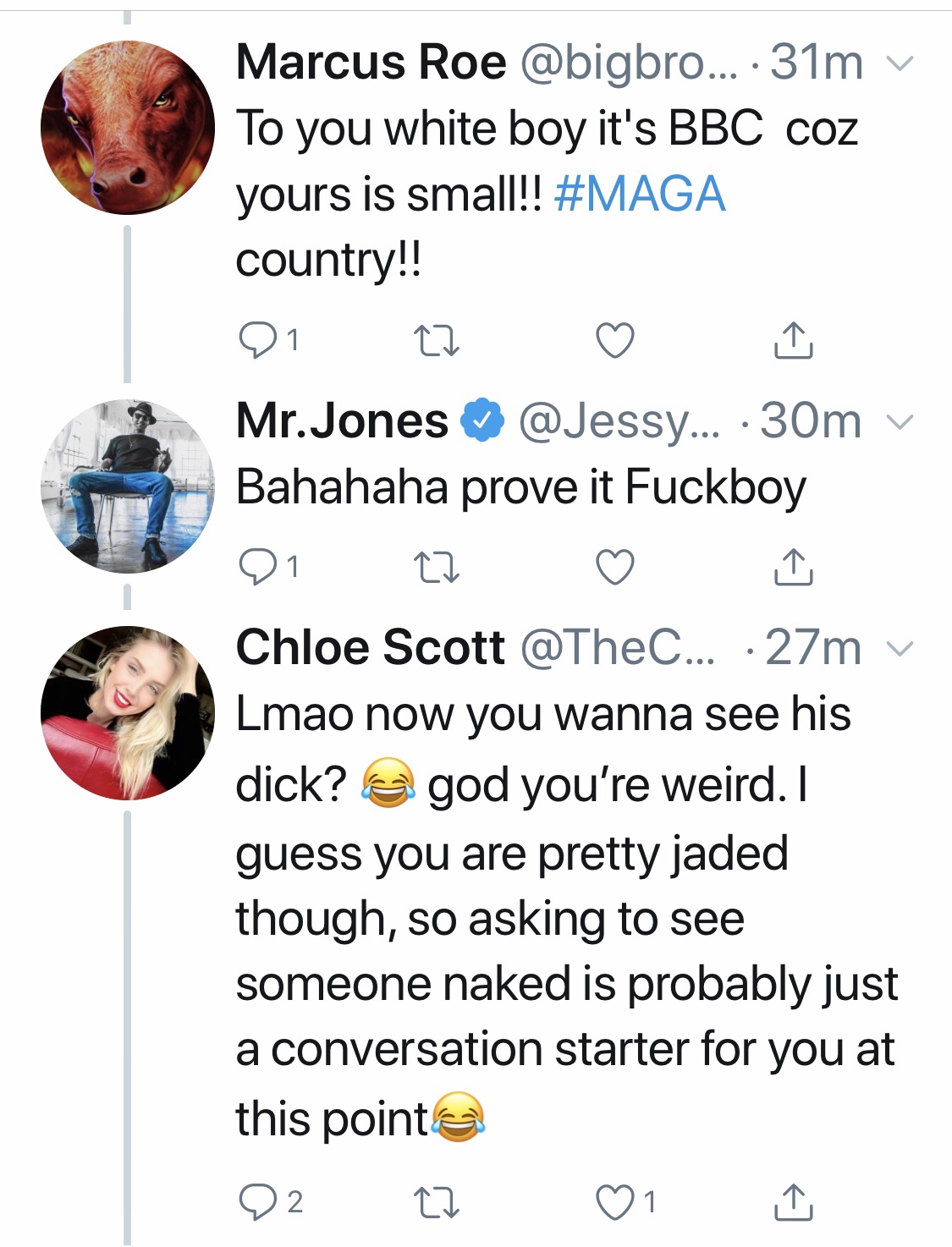Retweet Mr.Jones' tweet
952x1247 pixels.
point(436,567)
